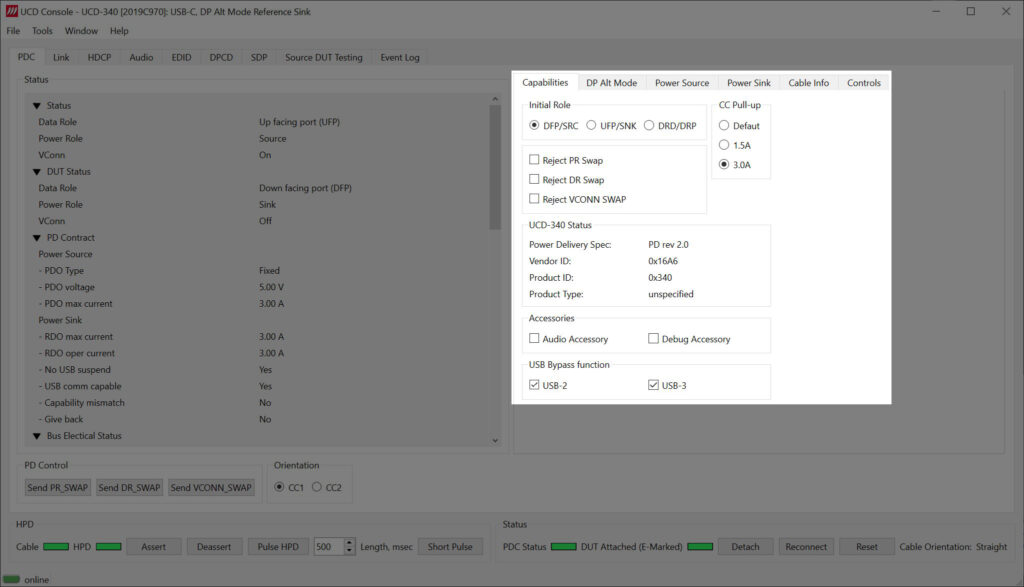Image resolution: width=1024 pixels, height=587 pixels.
Task: Switch to the DP Alt Mode tab
Action: click(x=611, y=83)
